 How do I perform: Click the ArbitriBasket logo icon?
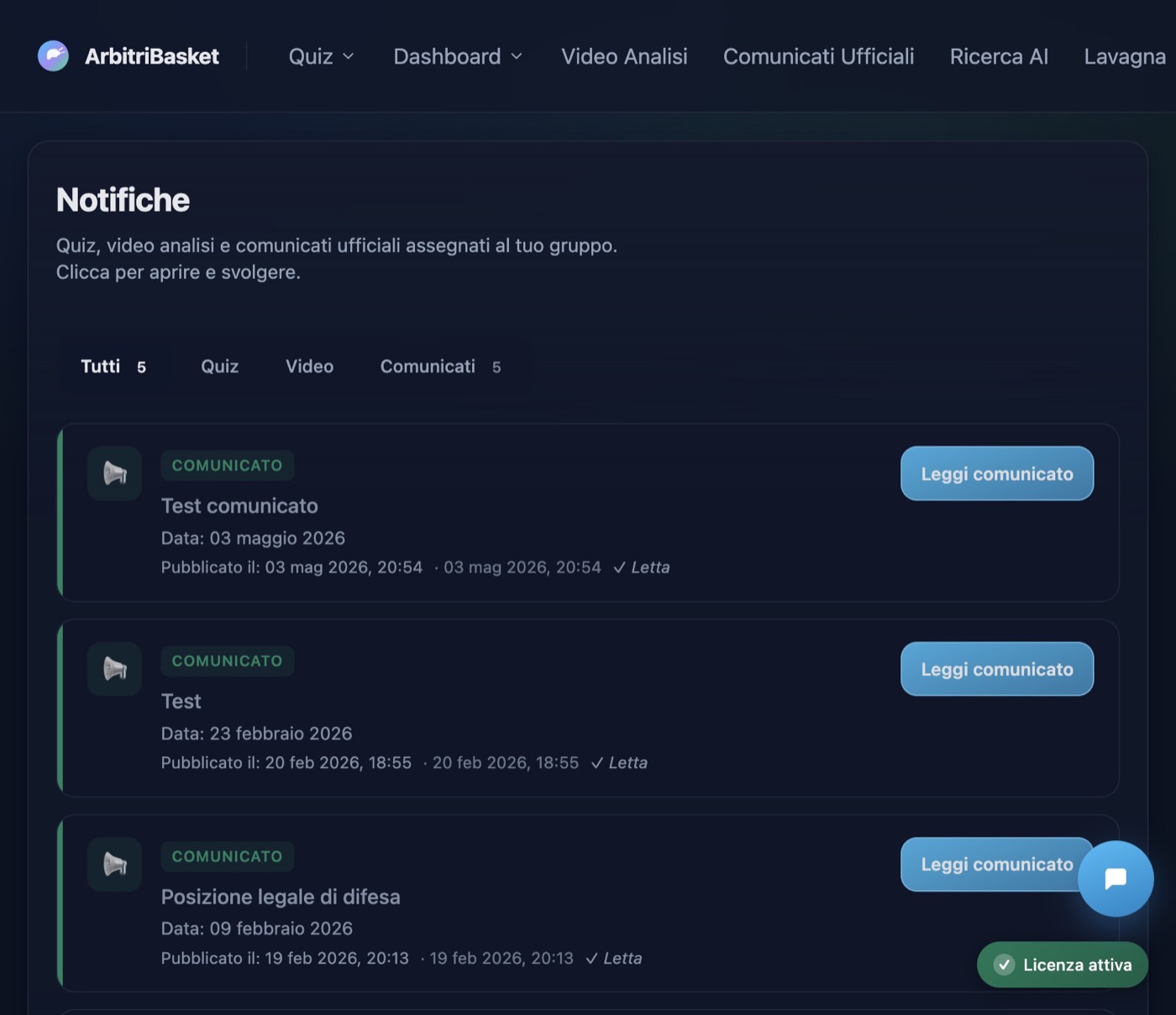[x=53, y=56]
